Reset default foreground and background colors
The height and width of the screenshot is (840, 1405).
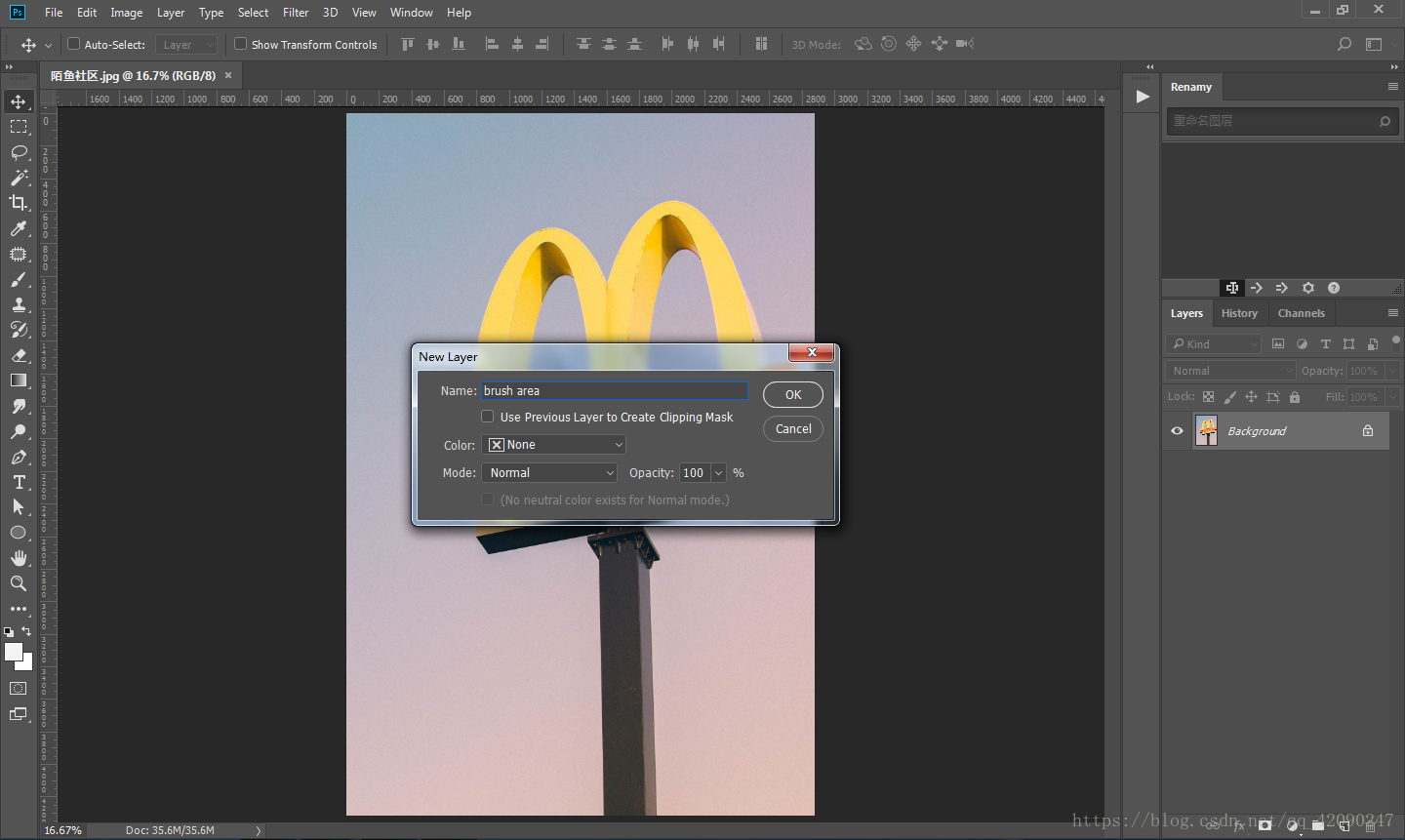pyautogui.click(x=9, y=632)
